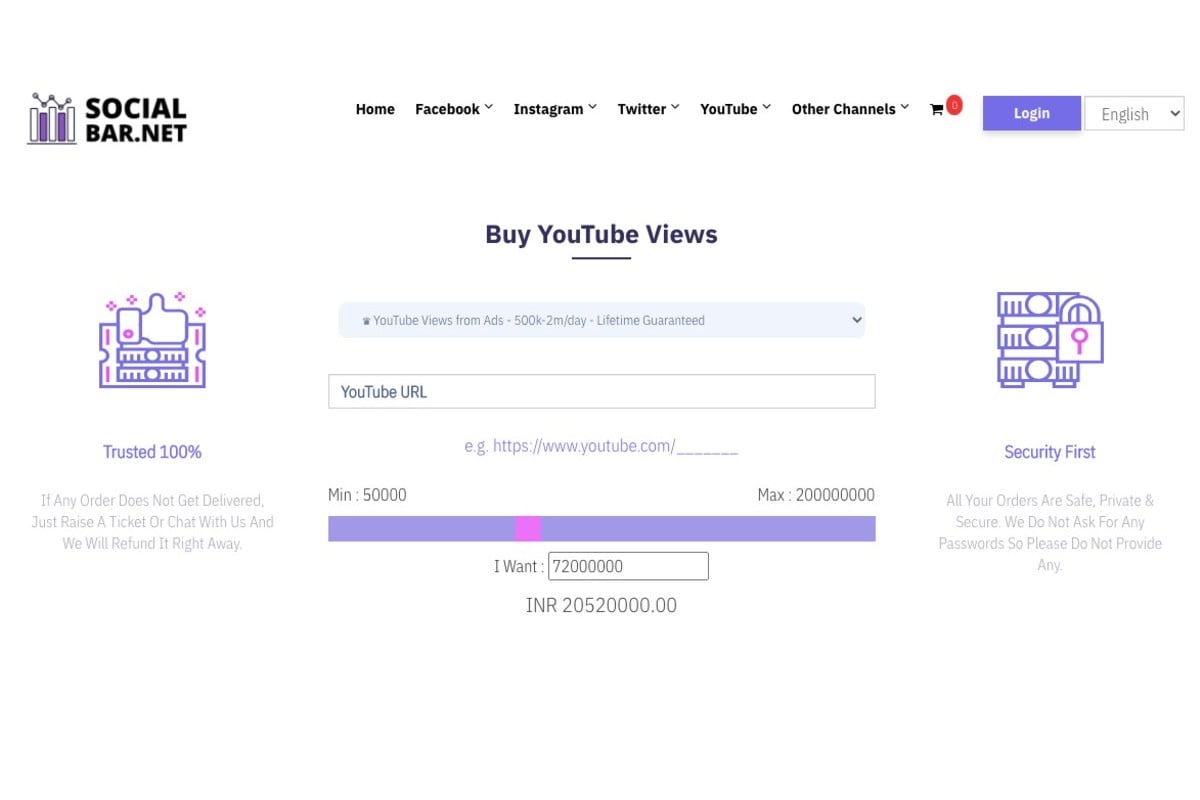Image resolution: width=1200 pixels, height=800 pixels.
Task: Click the refund policy description text
Action: pyautogui.click(x=152, y=522)
